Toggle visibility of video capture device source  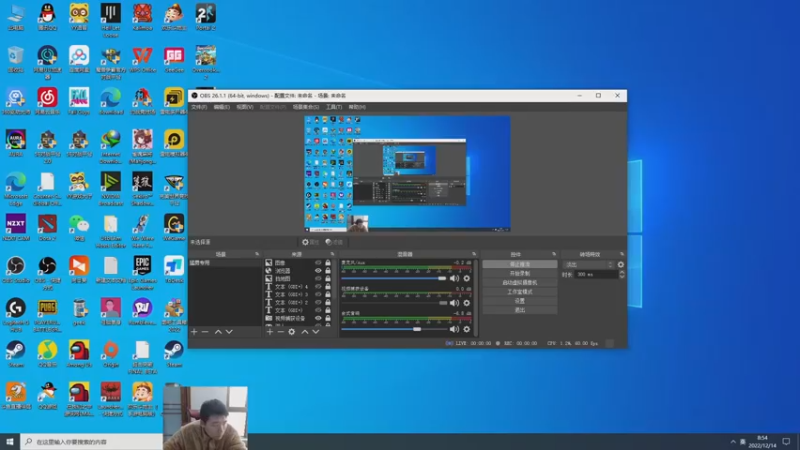coord(318,318)
